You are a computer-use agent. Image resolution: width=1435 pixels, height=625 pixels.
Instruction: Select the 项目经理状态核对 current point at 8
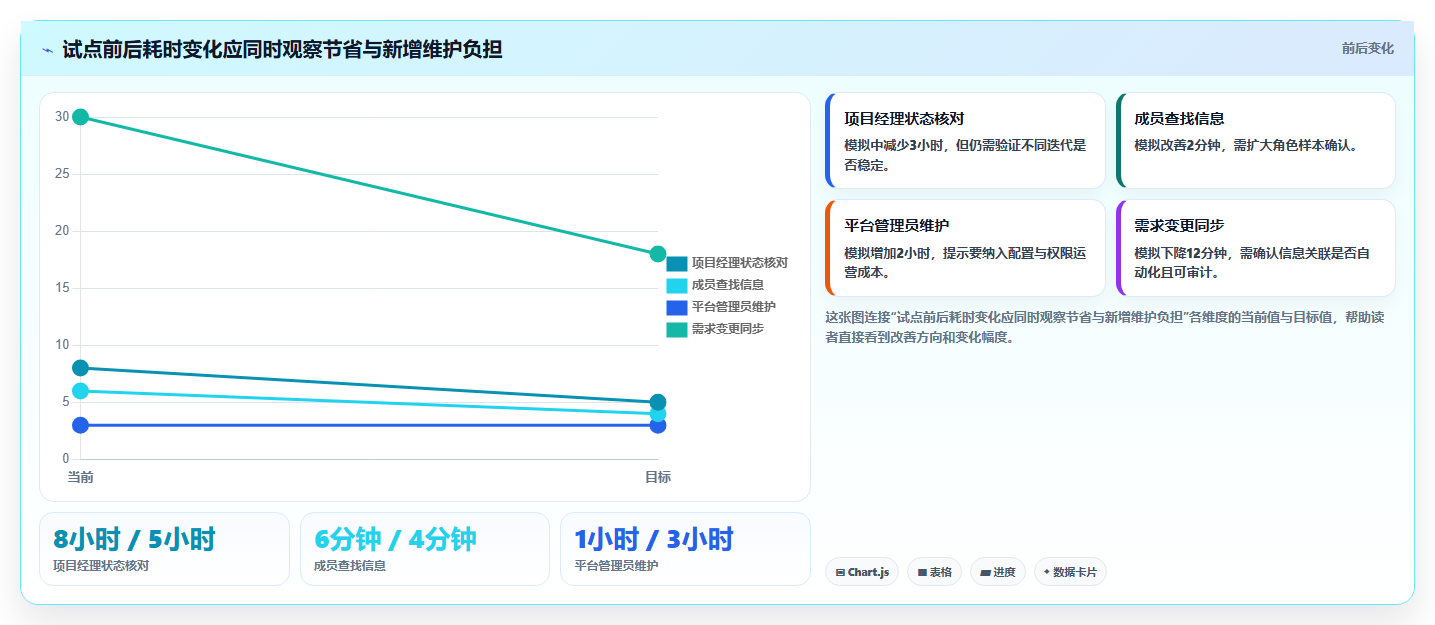point(81,368)
